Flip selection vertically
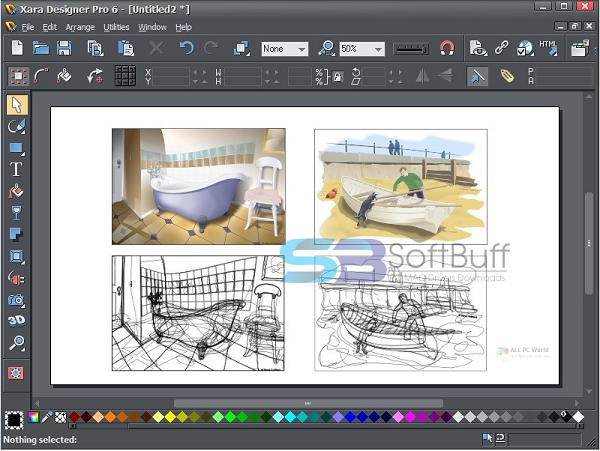Viewport: 600px width, 451px height. [x=445, y=76]
